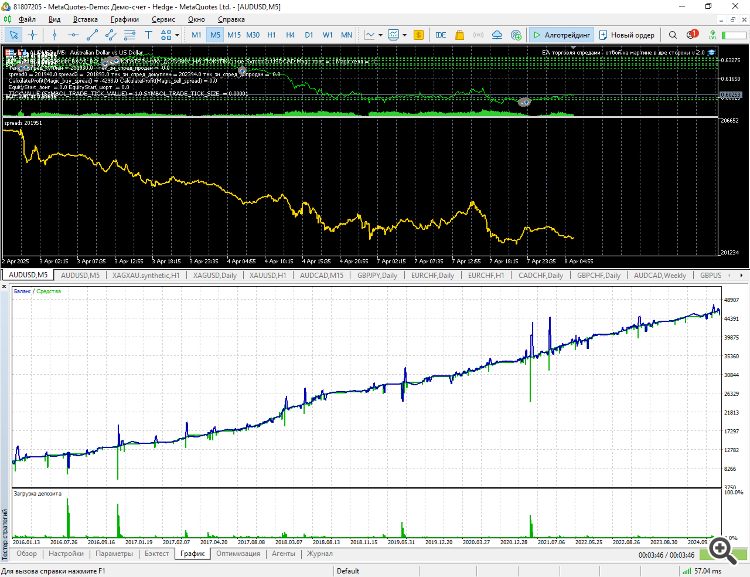This screenshot has width=750, height=577.
Task: Toggle the Алготрейдинг algo trading button
Action: tap(561, 35)
